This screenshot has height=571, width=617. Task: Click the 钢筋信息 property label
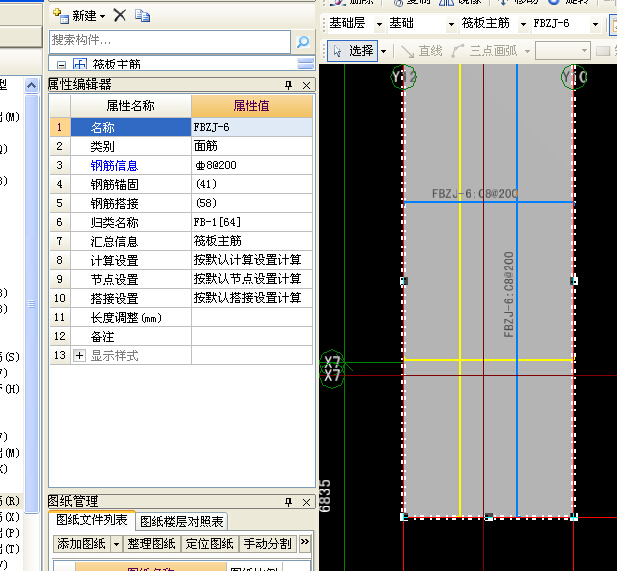click(114, 165)
